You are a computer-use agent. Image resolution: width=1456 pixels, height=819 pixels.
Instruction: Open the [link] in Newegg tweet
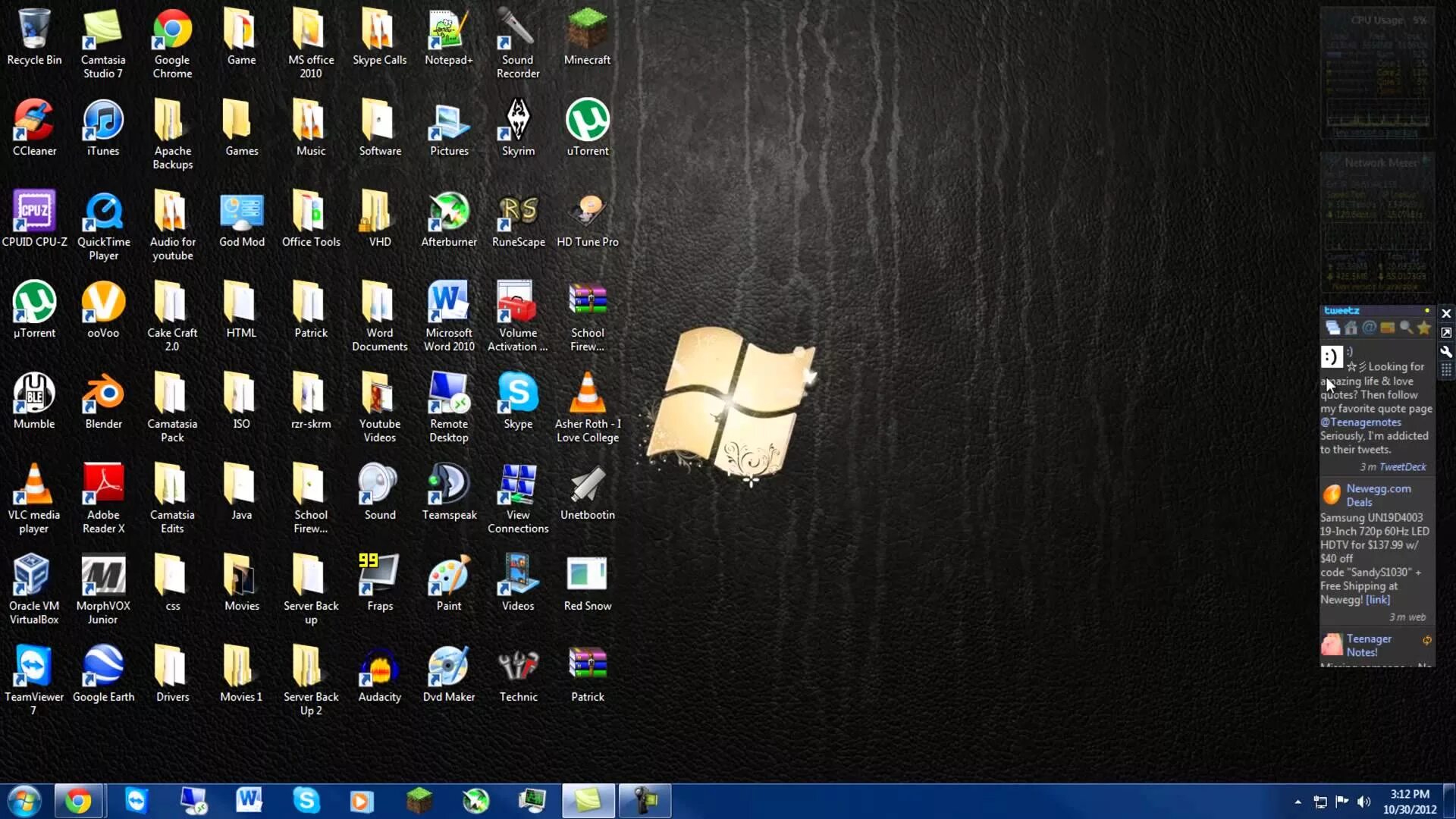pos(1378,600)
